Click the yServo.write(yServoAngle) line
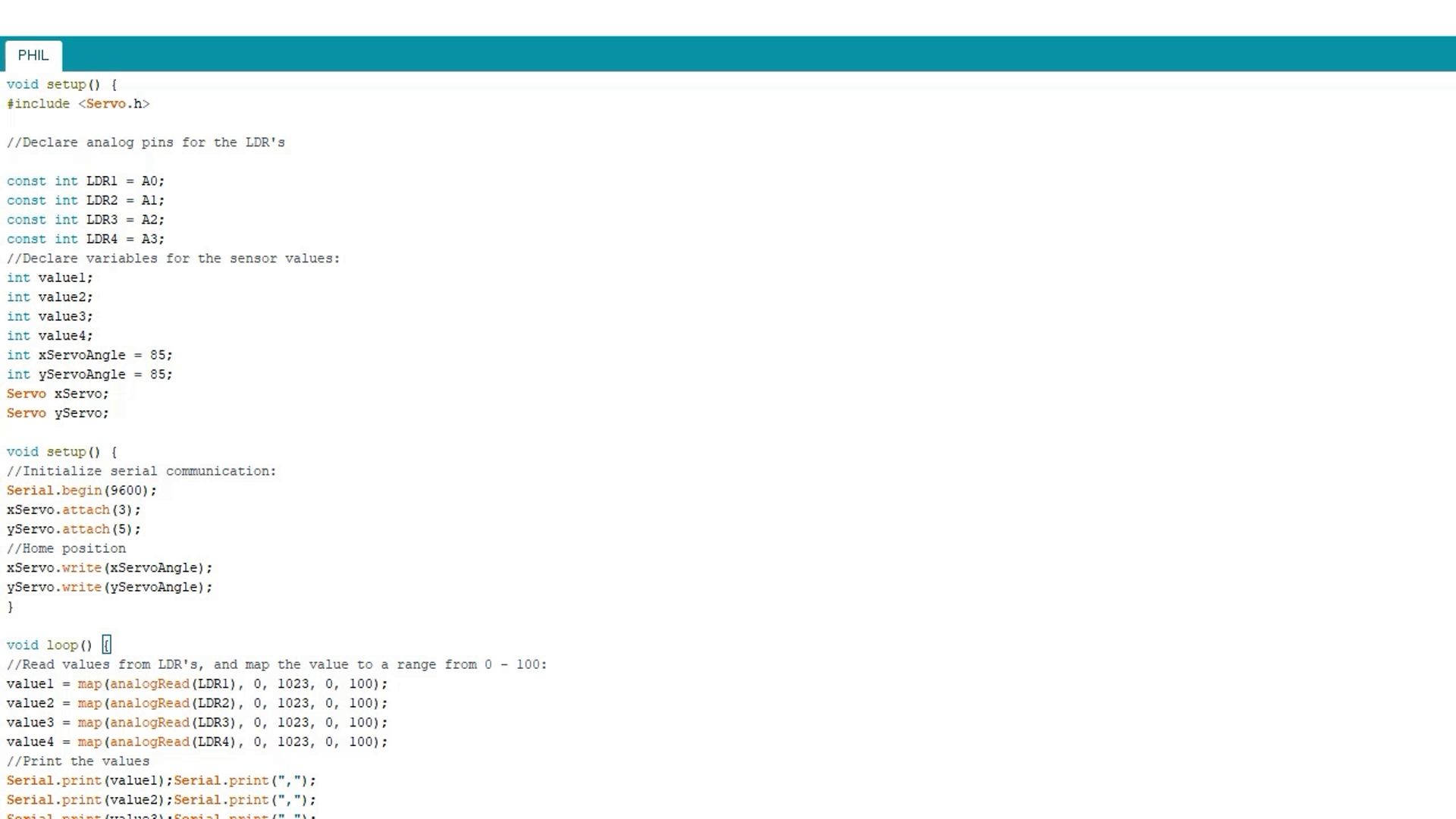The image size is (1456, 819). [x=109, y=587]
